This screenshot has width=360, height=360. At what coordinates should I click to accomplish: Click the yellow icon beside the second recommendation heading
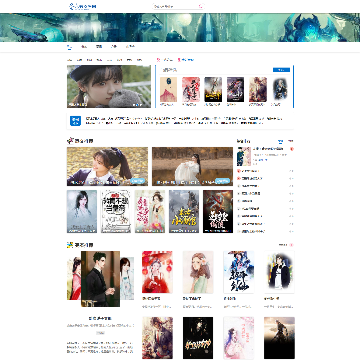click(x=70, y=245)
